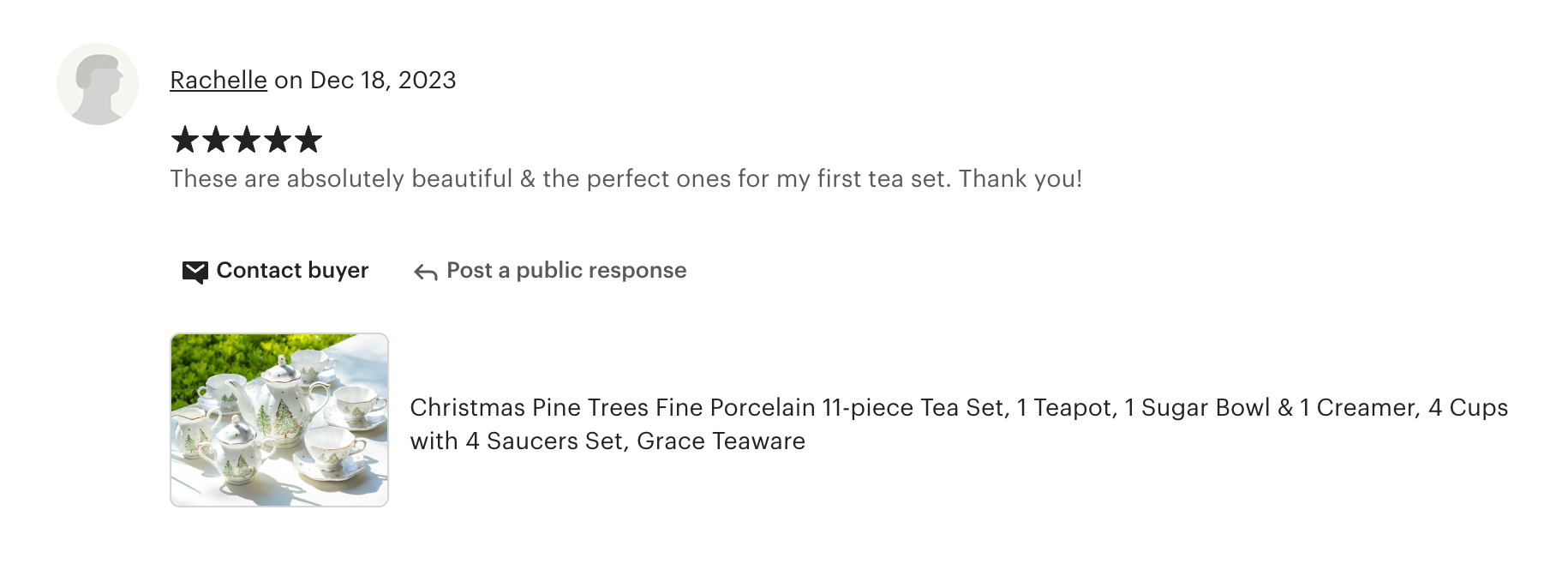The image size is (1568, 576).
Task: Click the review text "These are absolutely beautiful"
Action: click(341, 179)
